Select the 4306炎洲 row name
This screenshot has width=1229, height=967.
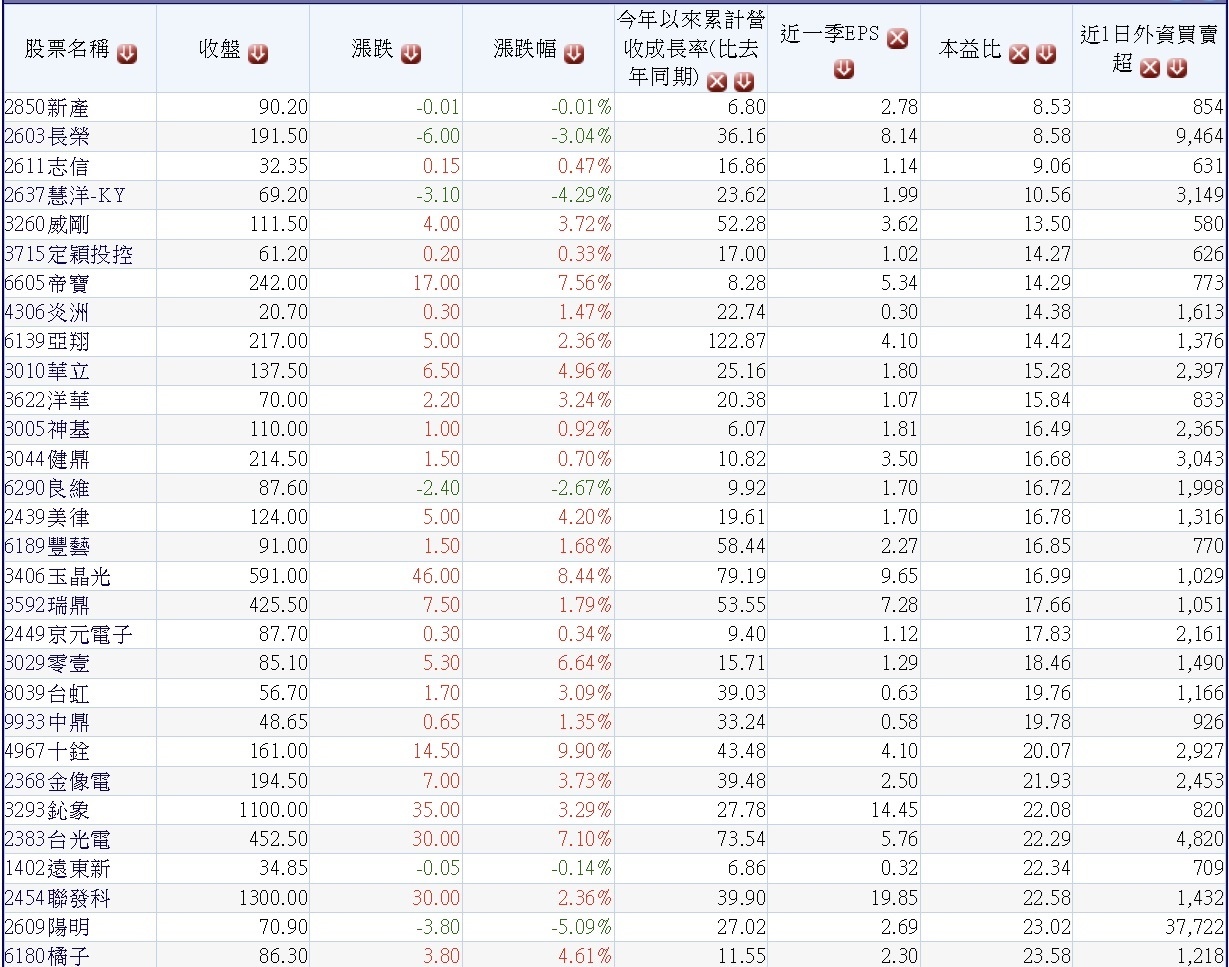(x=46, y=313)
